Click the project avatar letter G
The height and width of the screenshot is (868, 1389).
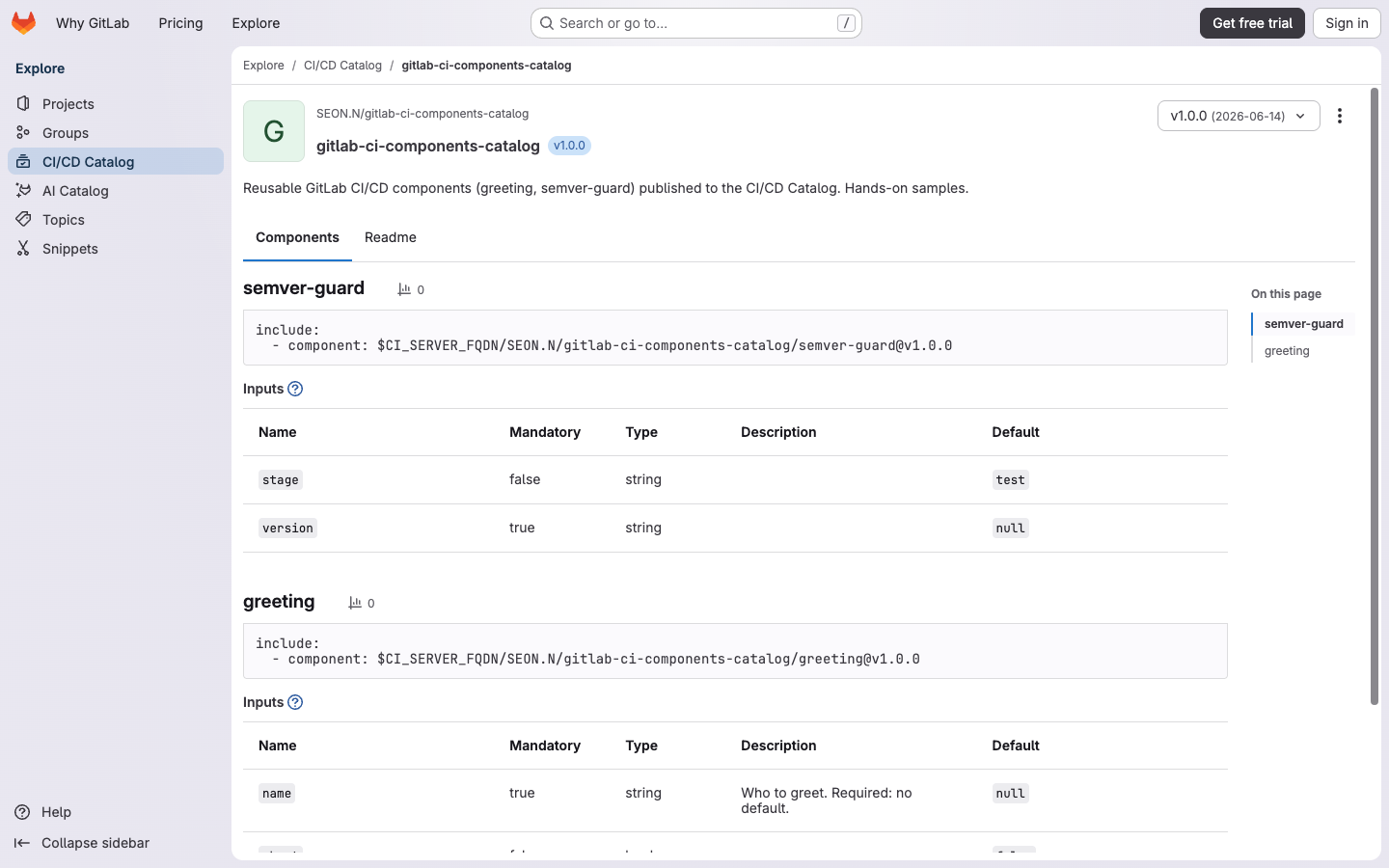274,131
